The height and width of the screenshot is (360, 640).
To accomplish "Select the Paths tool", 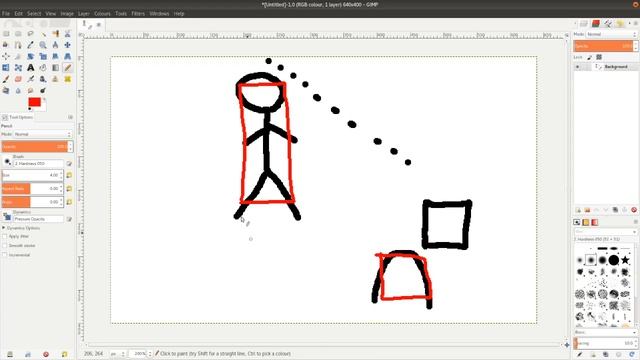I will (x=18, y=45).
